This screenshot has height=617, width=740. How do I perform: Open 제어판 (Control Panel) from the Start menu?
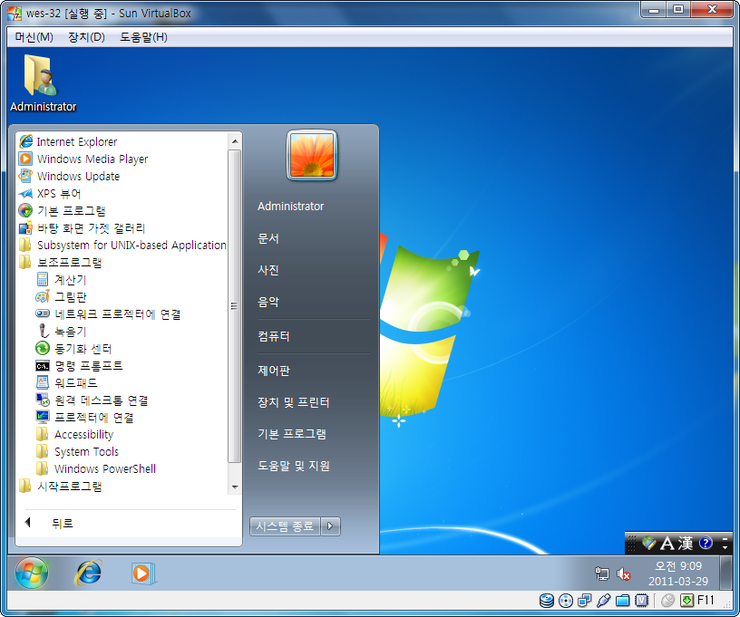pos(273,370)
